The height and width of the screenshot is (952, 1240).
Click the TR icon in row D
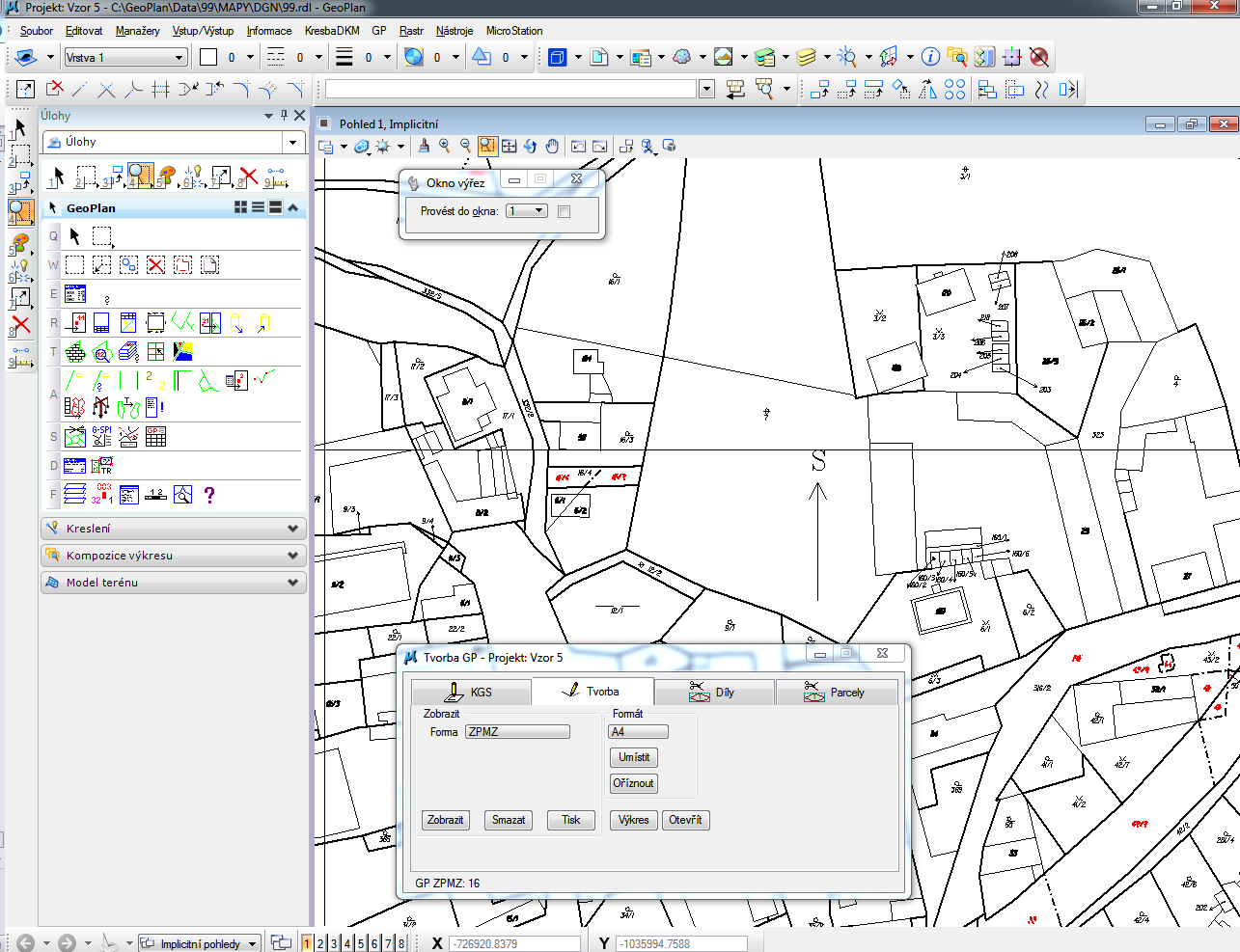point(101,466)
